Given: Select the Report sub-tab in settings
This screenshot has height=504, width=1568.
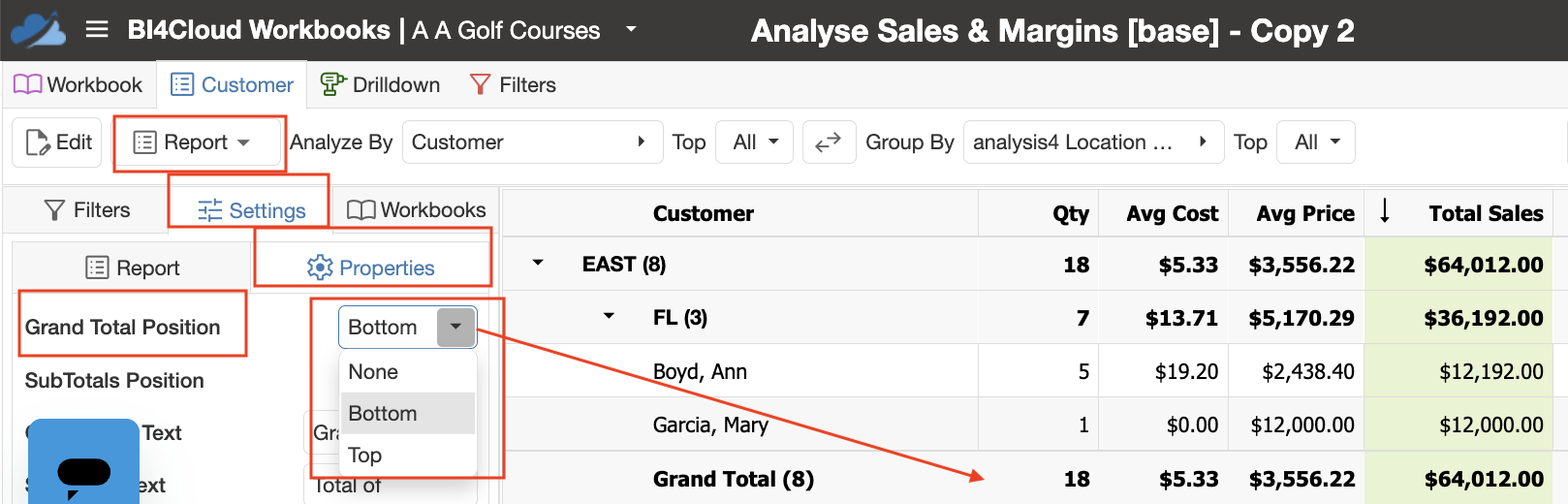Looking at the screenshot, I should pos(133,268).
